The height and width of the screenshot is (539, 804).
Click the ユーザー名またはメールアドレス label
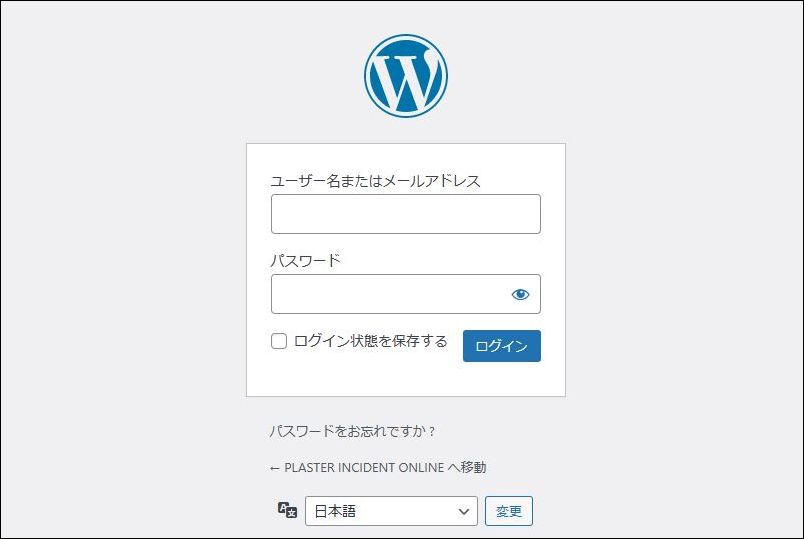(x=375, y=181)
